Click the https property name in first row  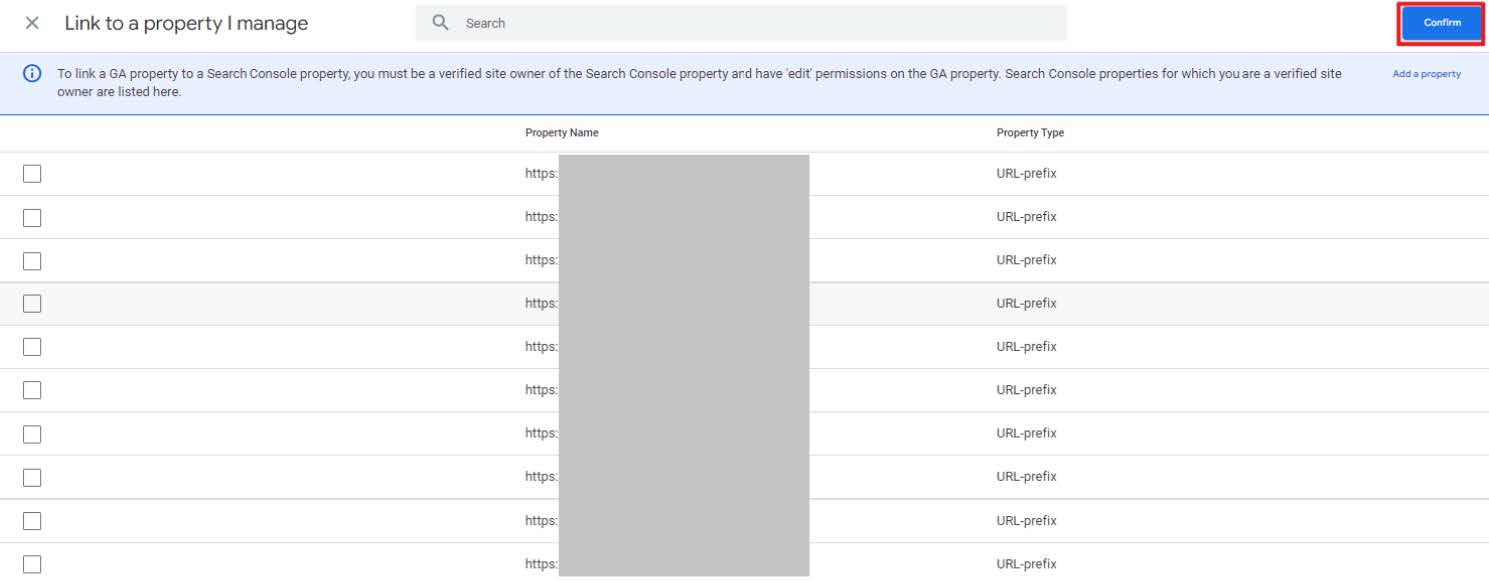(x=541, y=174)
